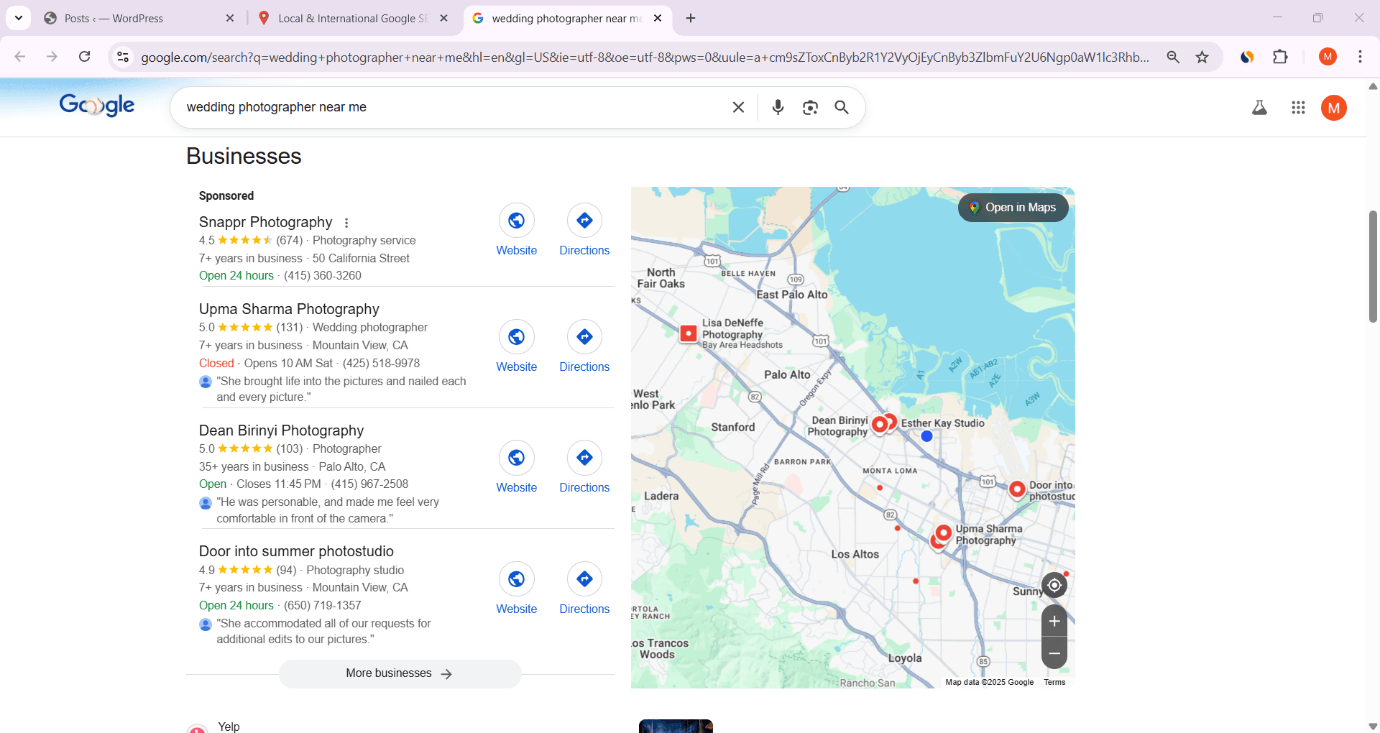Zoom in on the map
Screen dimensions: 1380x733
coord(1054,621)
